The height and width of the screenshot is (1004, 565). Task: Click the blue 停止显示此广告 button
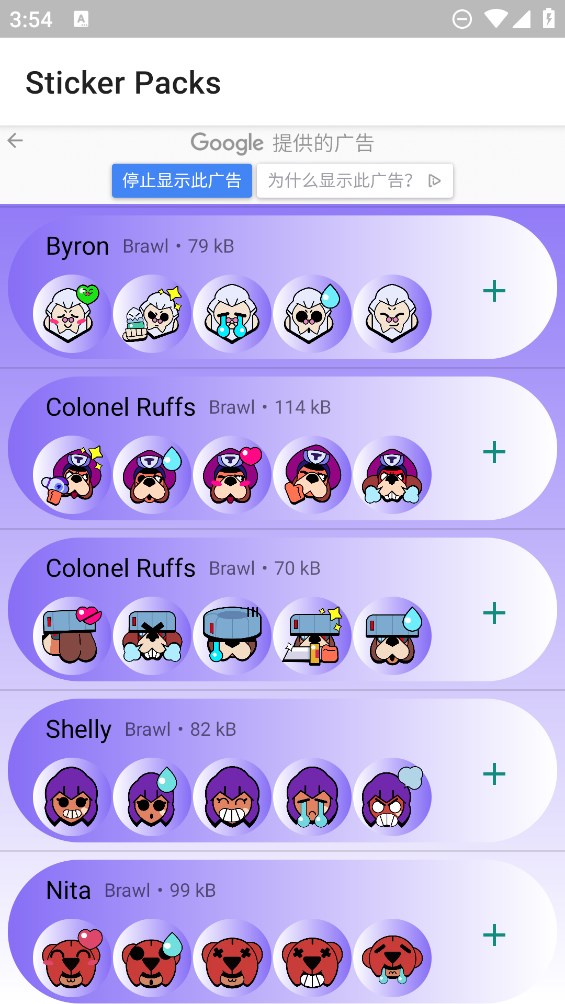[182, 181]
